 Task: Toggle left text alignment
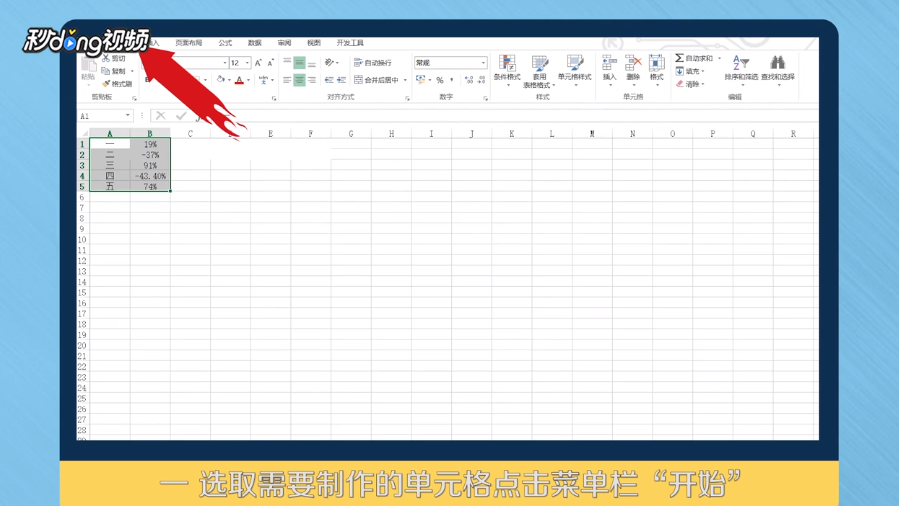tap(287, 80)
